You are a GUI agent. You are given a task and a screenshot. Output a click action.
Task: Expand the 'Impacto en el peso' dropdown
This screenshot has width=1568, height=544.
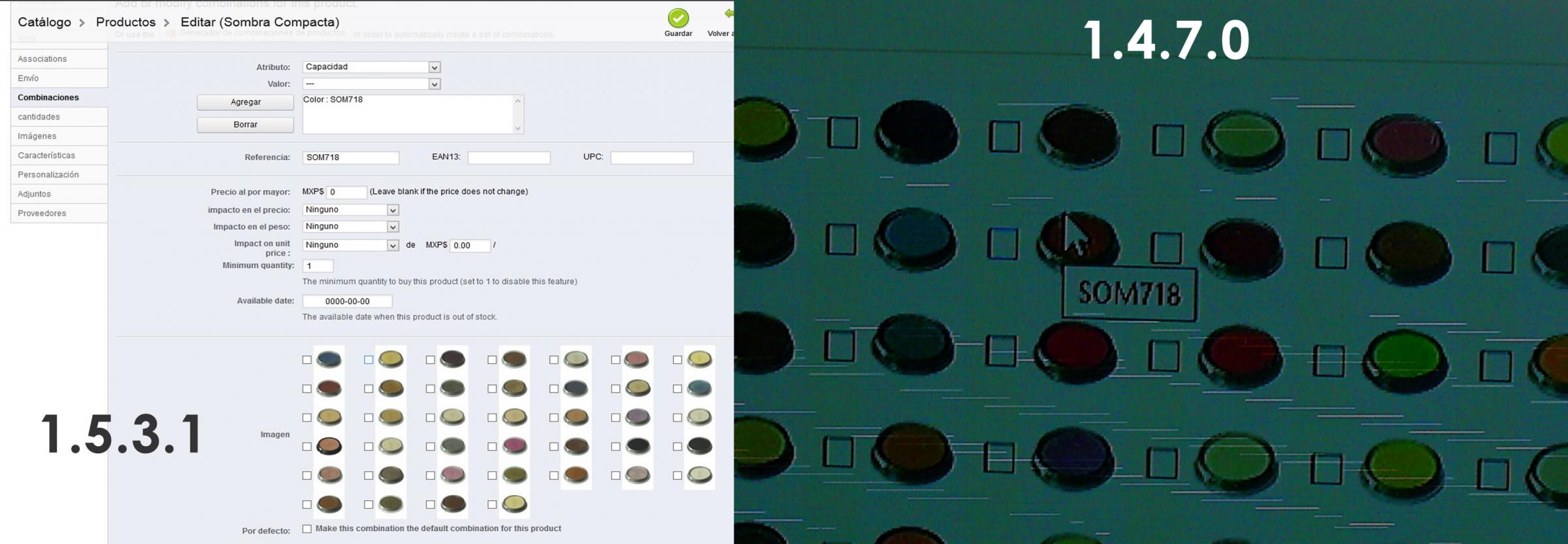[x=350, y=227]
